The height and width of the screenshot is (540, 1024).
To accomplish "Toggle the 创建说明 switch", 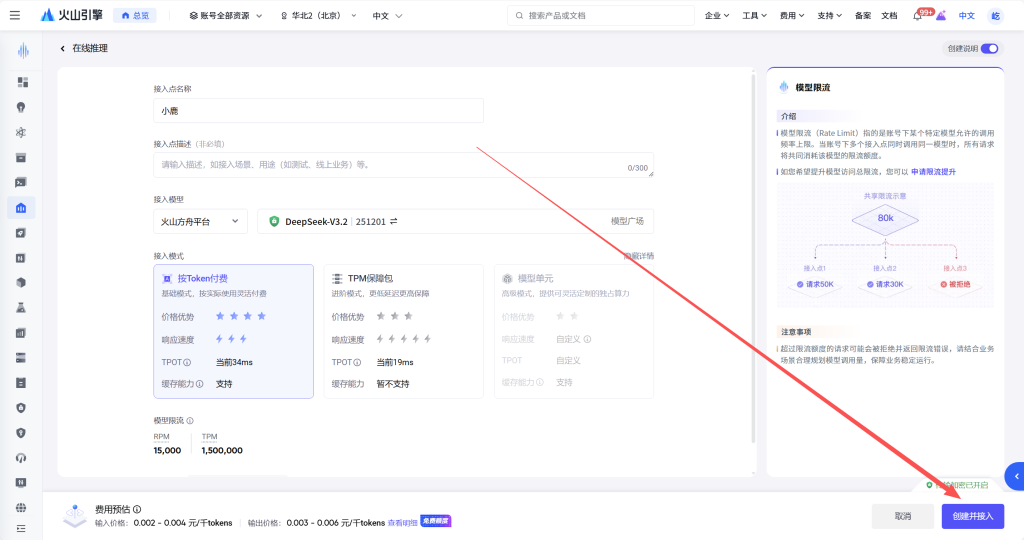I will coord(989,48).
